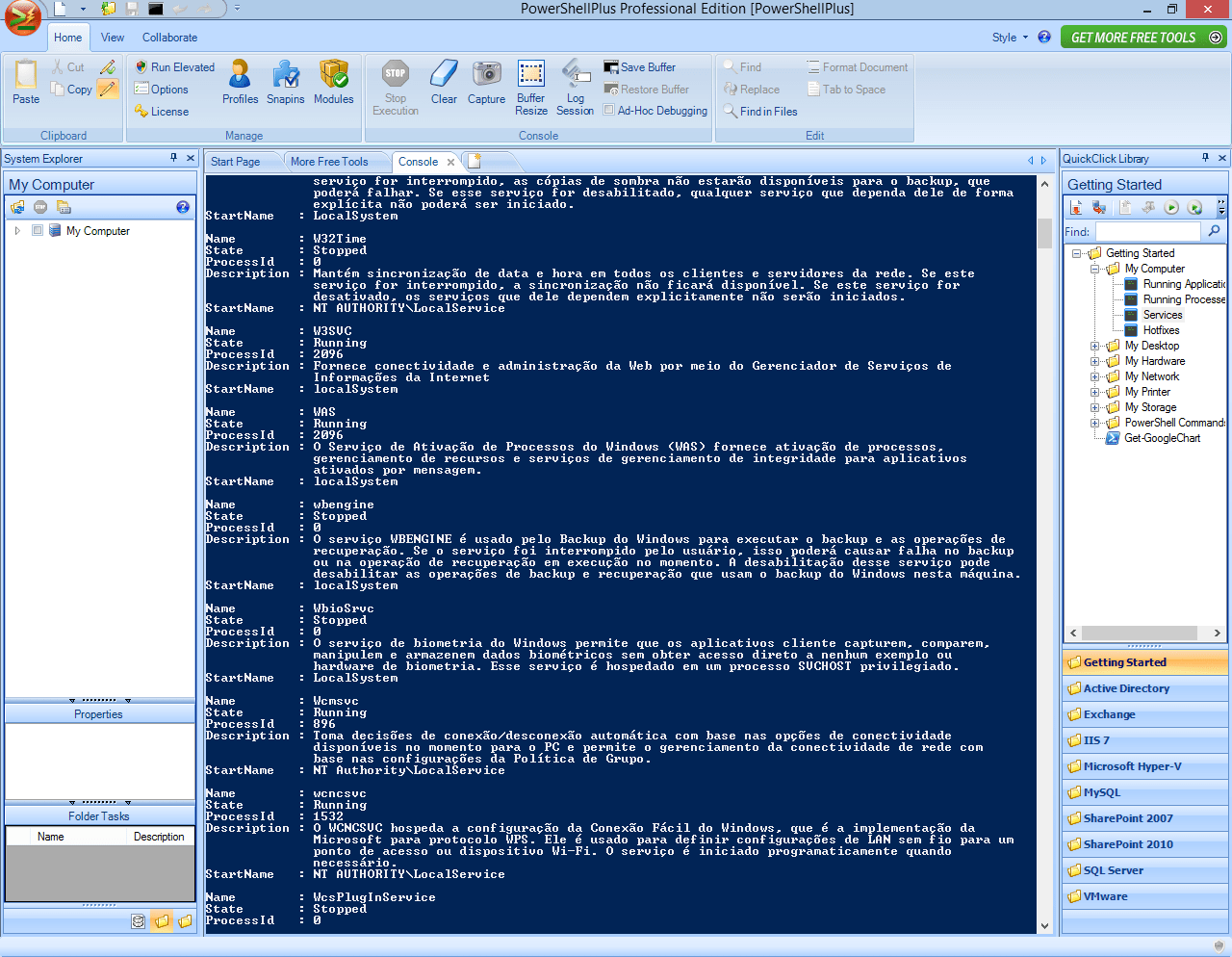1232x957 pixels.
Task: Click the Copy button in the ribbon
Action: (x=72, y=90)
